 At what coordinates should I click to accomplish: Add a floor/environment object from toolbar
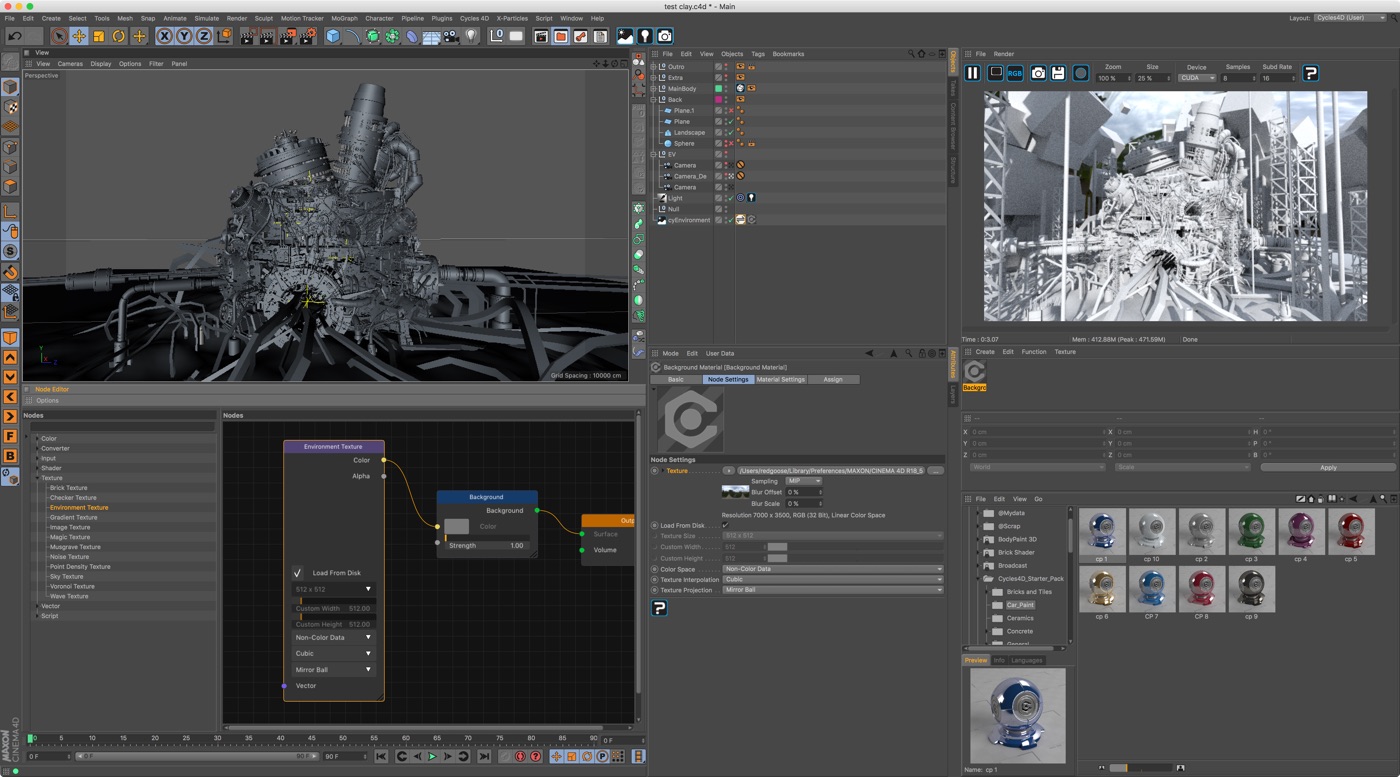pyautogui.click(x=431, y=36)
